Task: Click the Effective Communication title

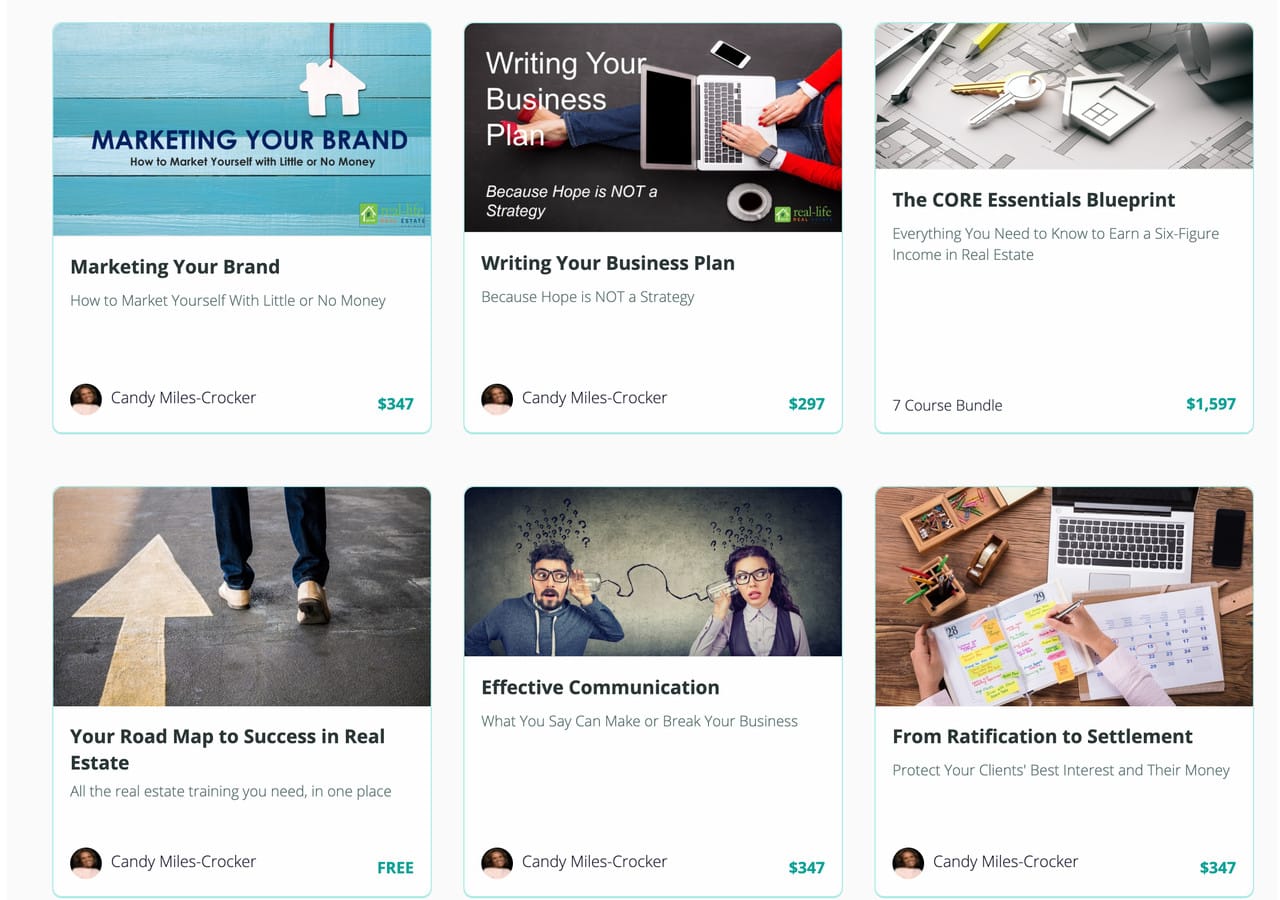Action: click(600, 687)
